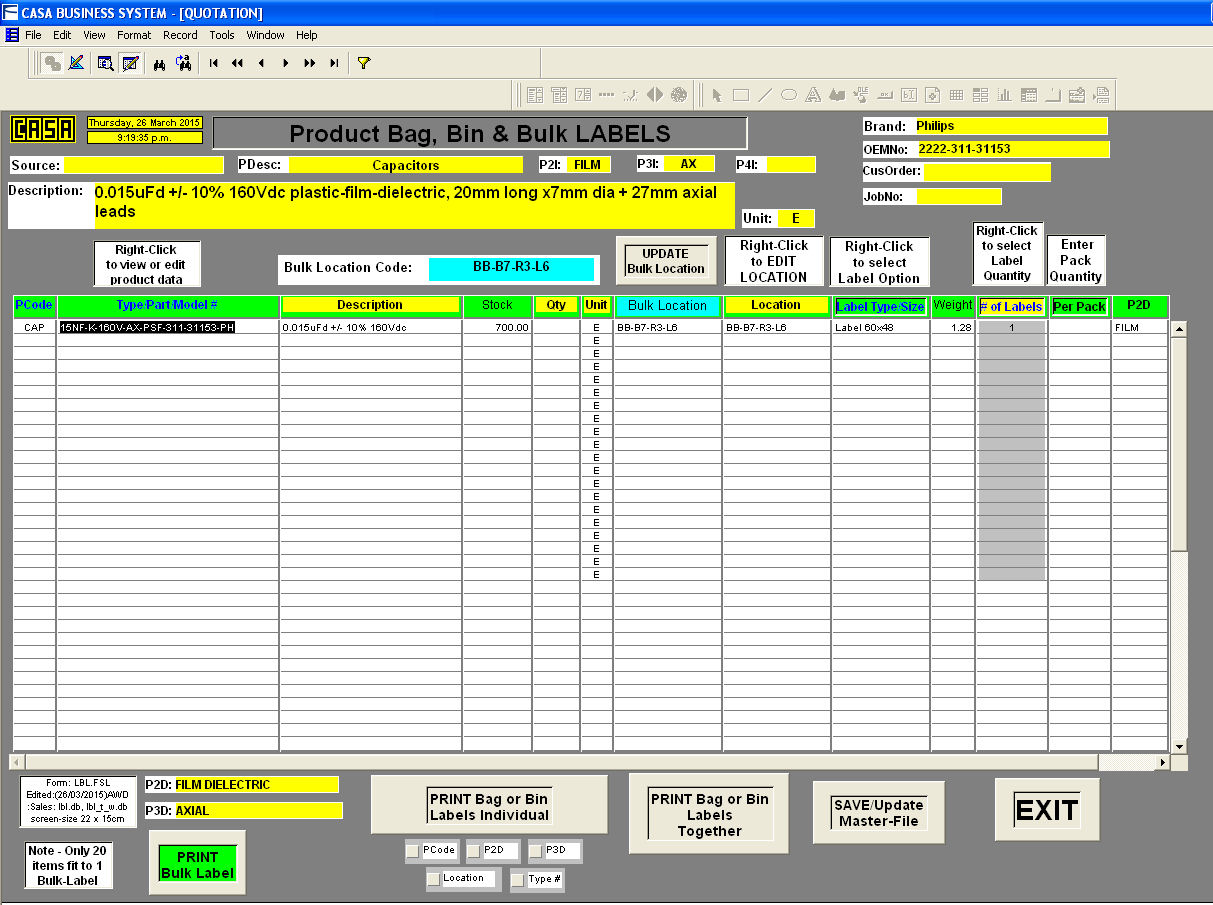Tick the Location checkbox
This screenshot has width=1213, height=905.
(433, 879)
